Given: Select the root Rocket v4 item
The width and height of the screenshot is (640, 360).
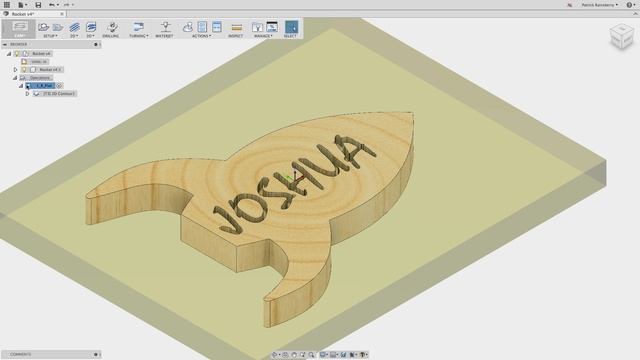Looking at the screenshot, I should pos(41,53).
